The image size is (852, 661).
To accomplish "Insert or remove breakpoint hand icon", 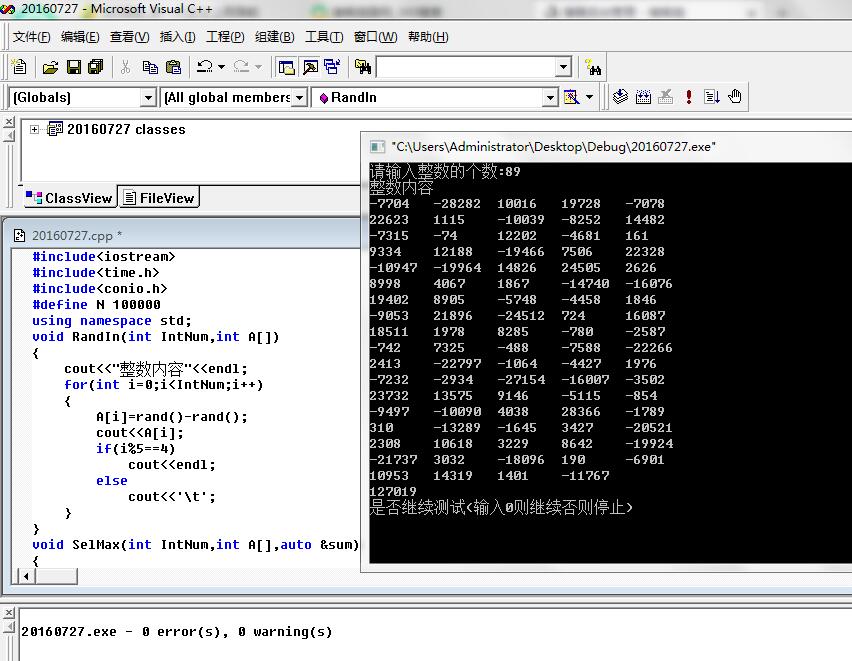I will pyautogui.click(x=735, y=97).
